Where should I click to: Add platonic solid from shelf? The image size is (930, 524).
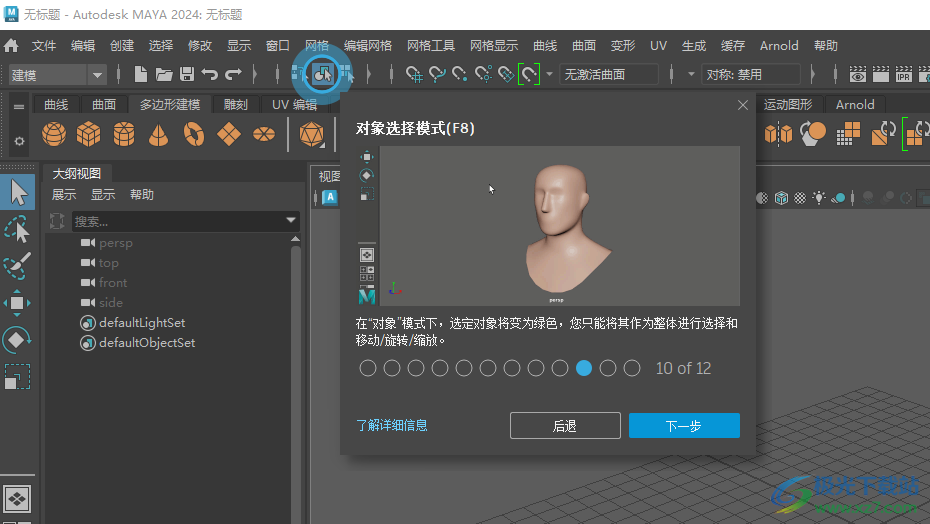pyautogui.click(x=311, y=135)
